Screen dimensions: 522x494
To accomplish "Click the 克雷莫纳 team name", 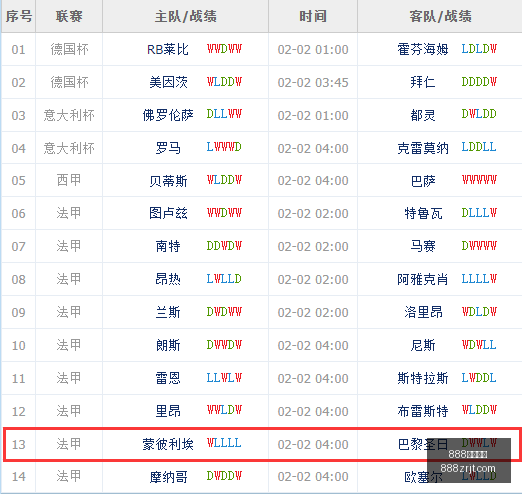I will point(423,148).
